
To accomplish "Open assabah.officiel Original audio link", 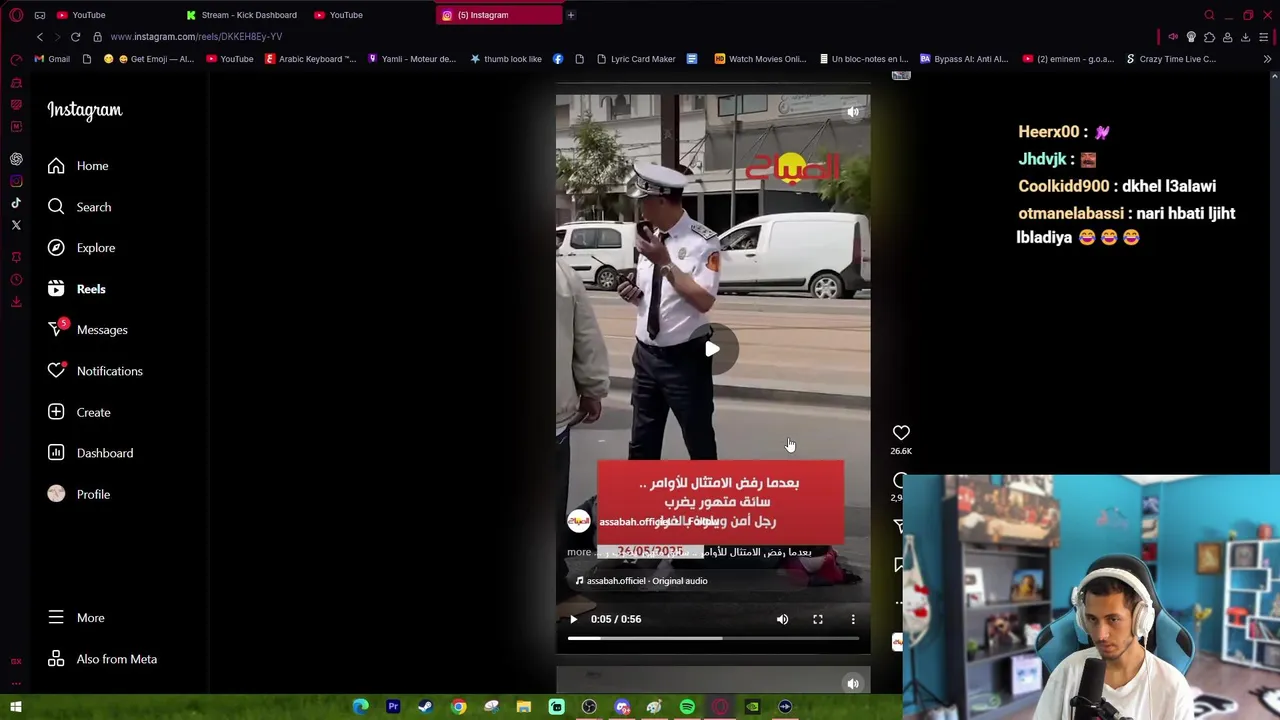I will tap(641, 581).
